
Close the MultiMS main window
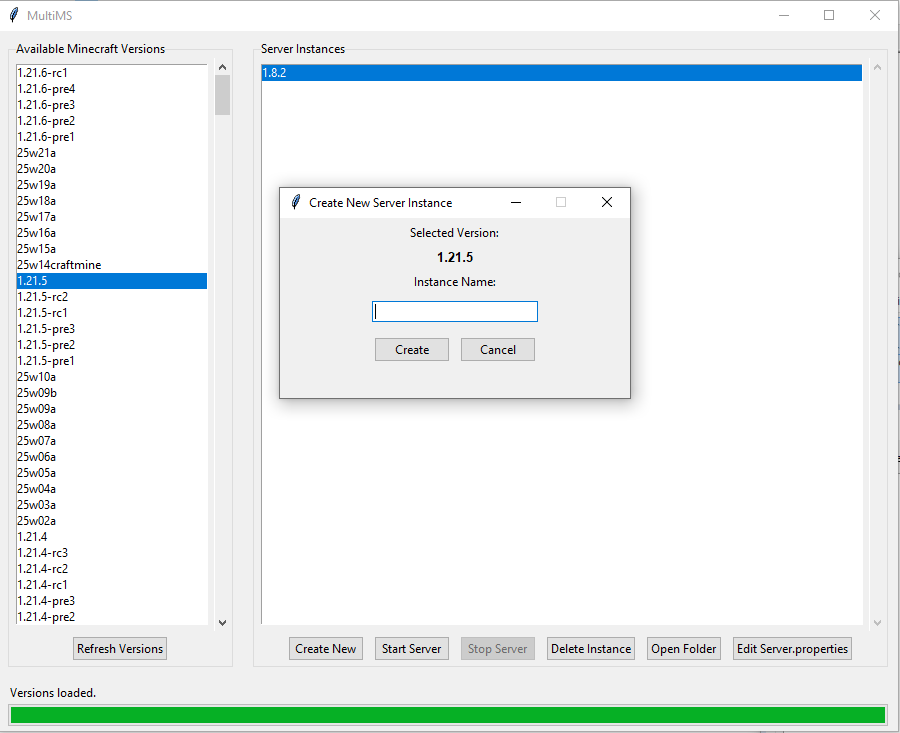coord(875,15)
